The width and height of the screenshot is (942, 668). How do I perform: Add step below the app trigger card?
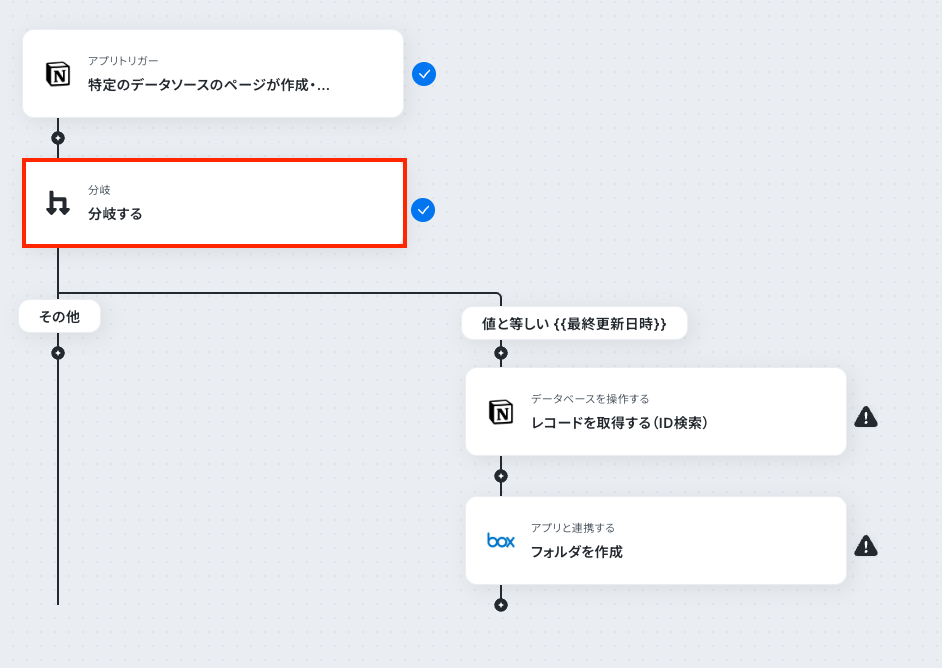(58, 138)
